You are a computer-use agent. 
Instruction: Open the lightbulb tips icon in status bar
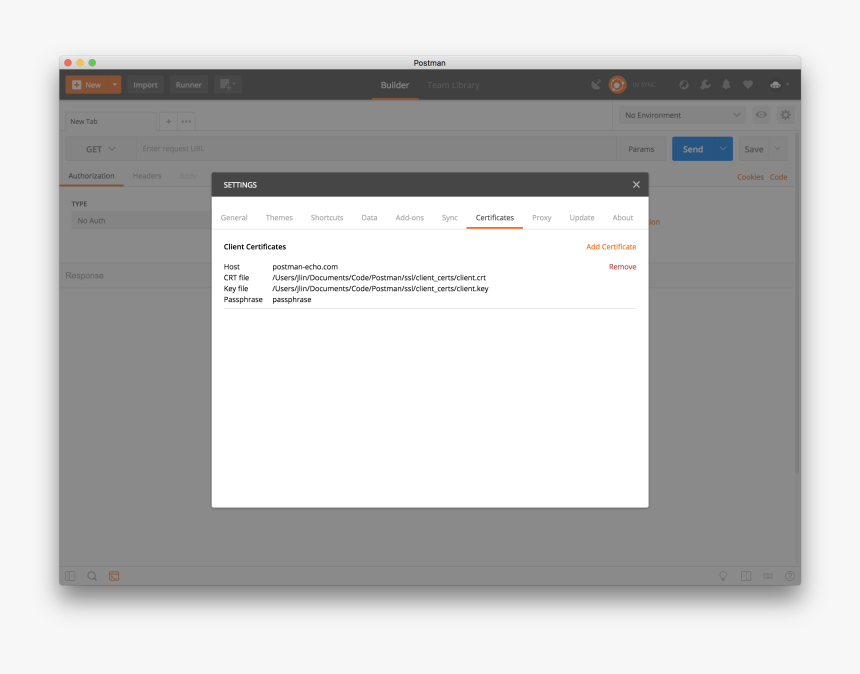click(x=723, y=576)
